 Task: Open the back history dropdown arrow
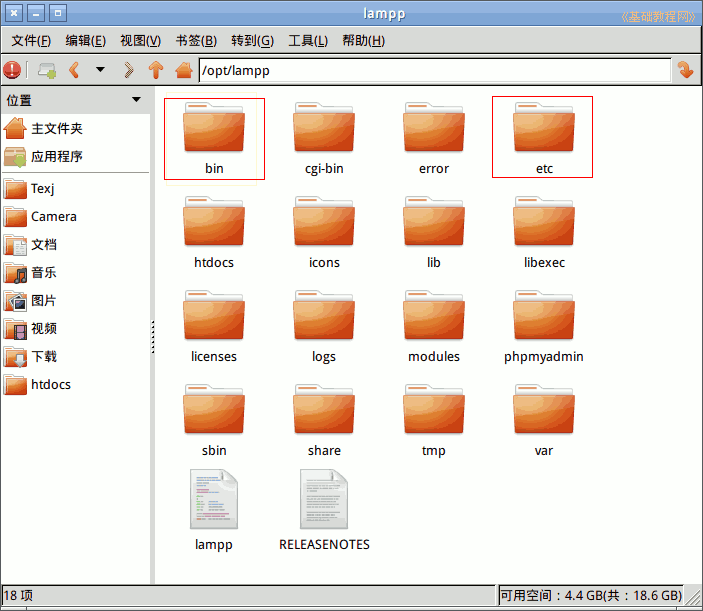tap(100, 70)
